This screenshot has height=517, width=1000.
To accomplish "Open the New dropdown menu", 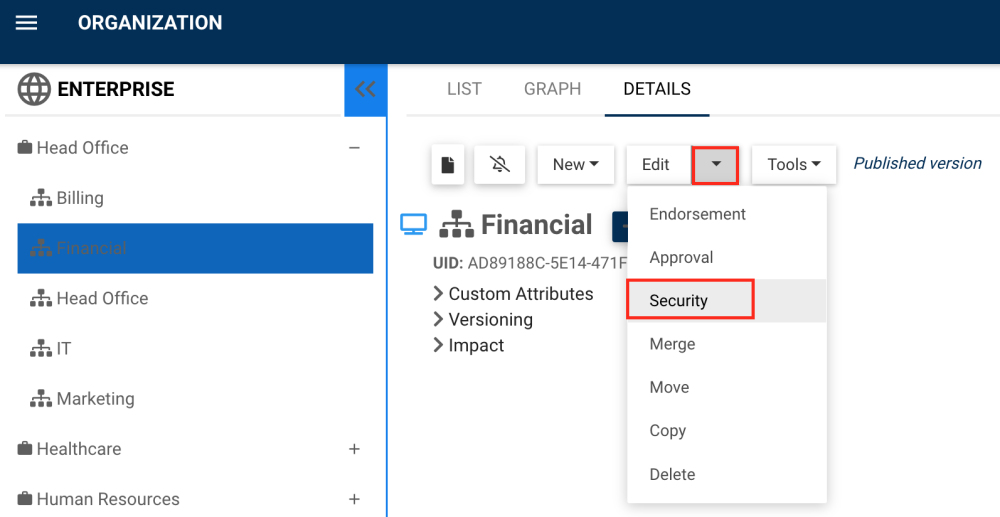I will click(x=575, y=165).
